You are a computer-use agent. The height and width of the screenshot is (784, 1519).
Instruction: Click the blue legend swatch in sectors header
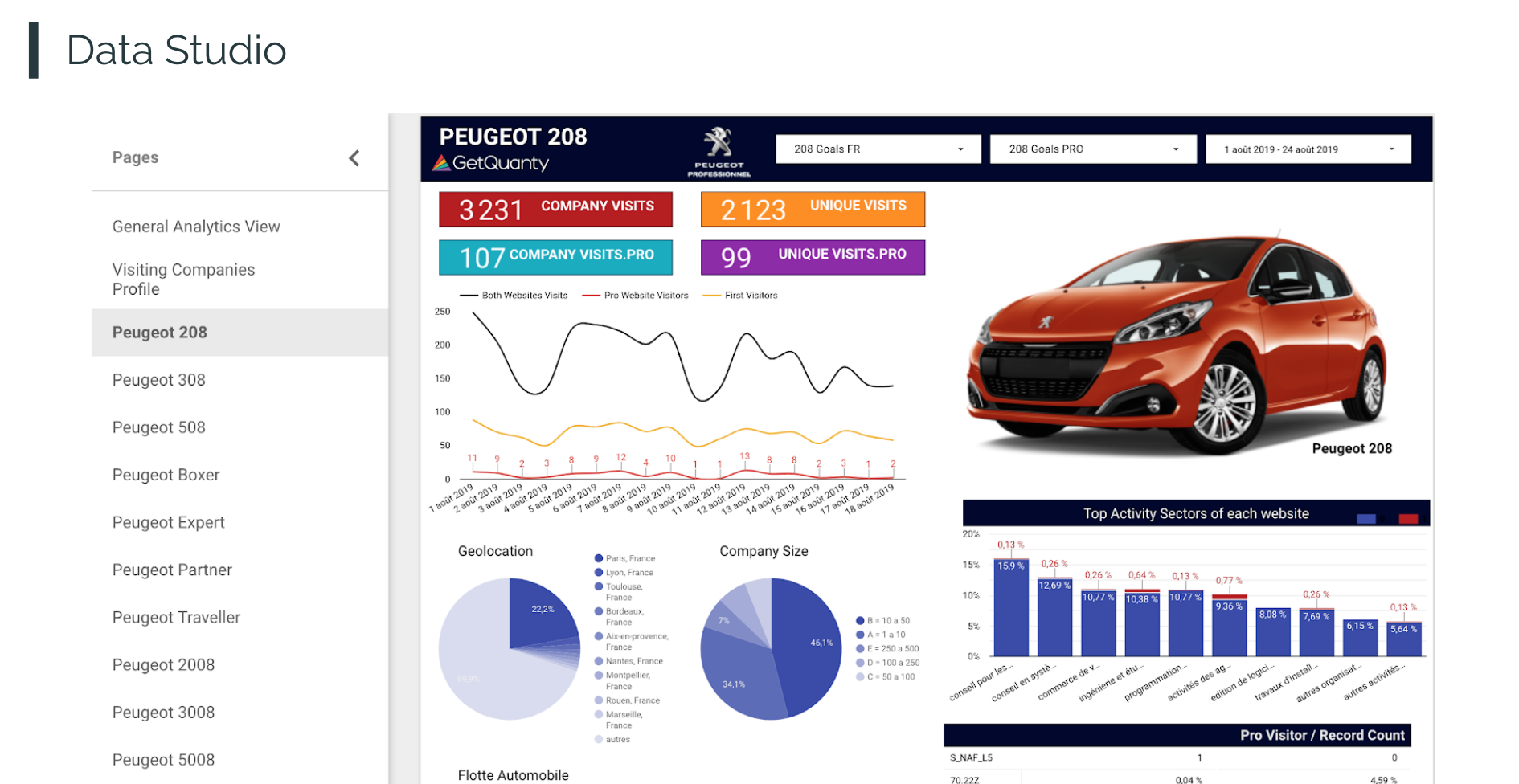pos(1366,519)
